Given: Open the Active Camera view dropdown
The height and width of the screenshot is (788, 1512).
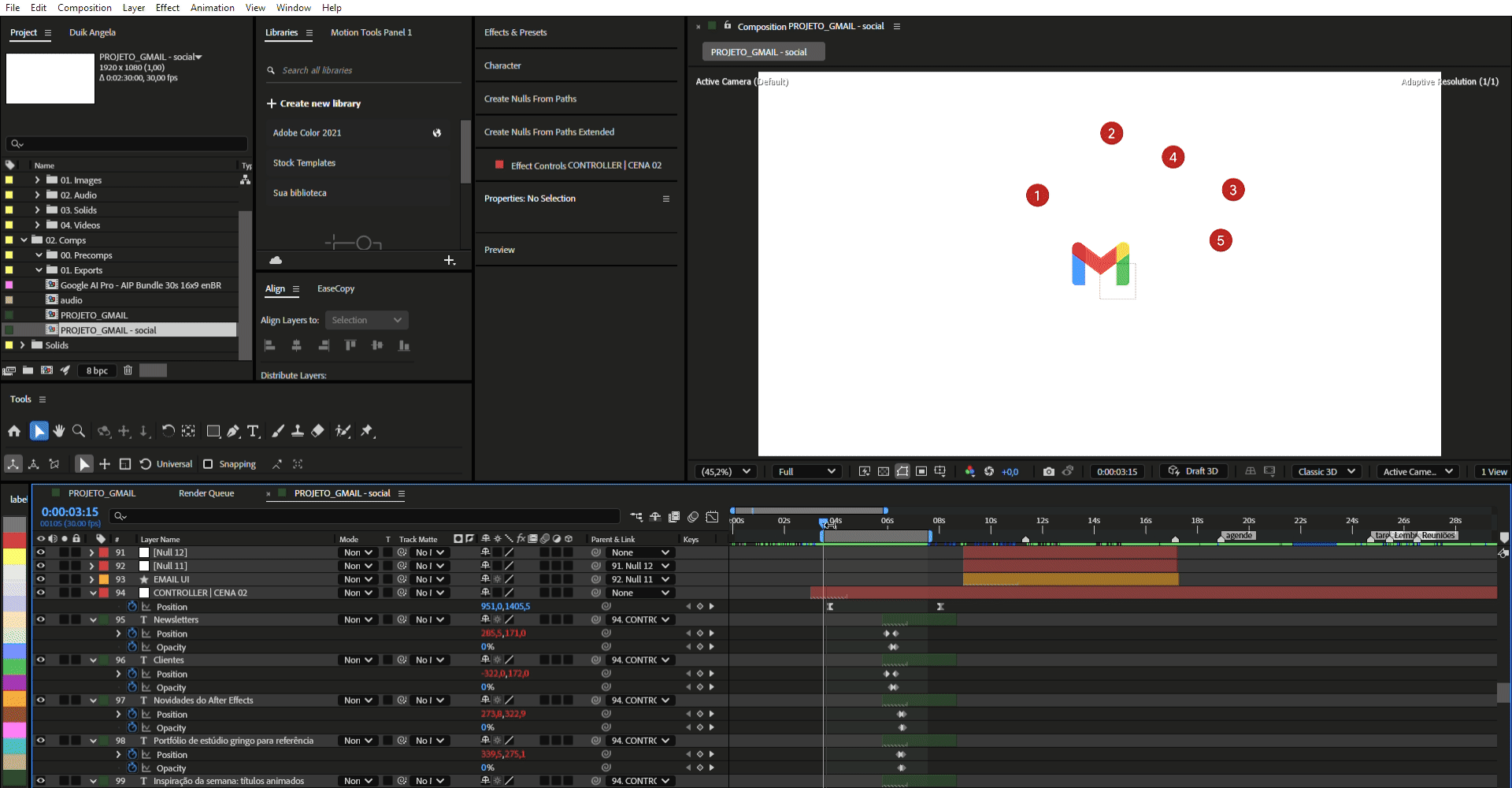Looking at the screenshot, I should (x=1418, y=471).
